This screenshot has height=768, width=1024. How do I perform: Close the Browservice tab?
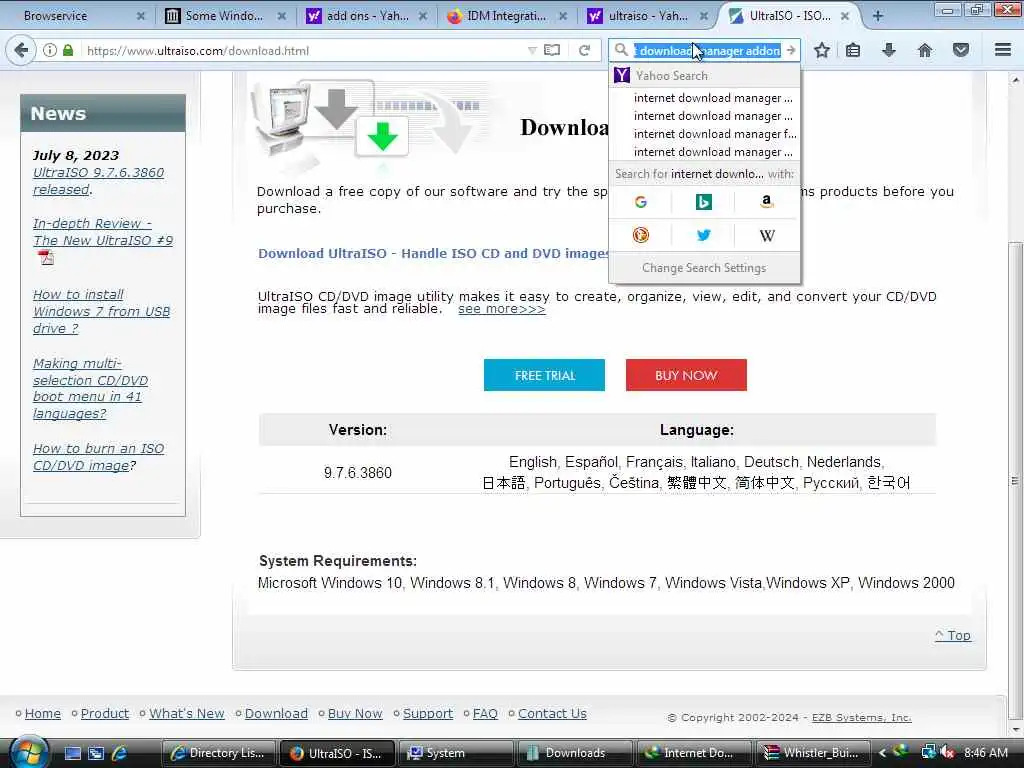pos(140,16)
